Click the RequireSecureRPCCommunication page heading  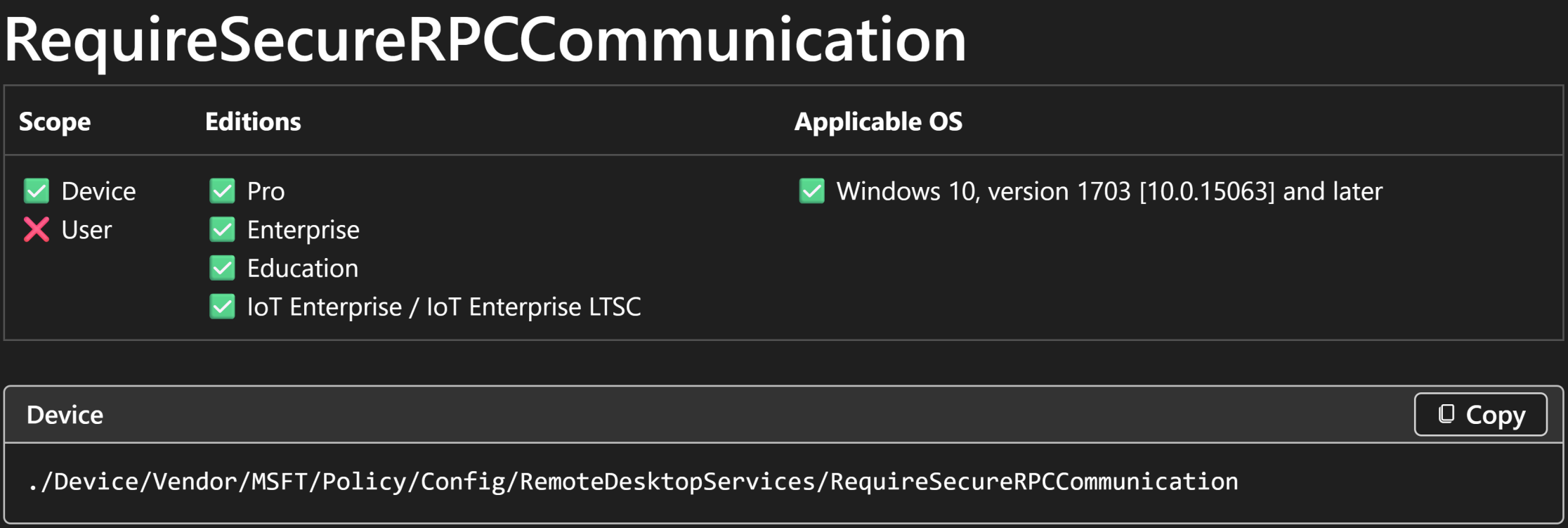click(485, 41)
